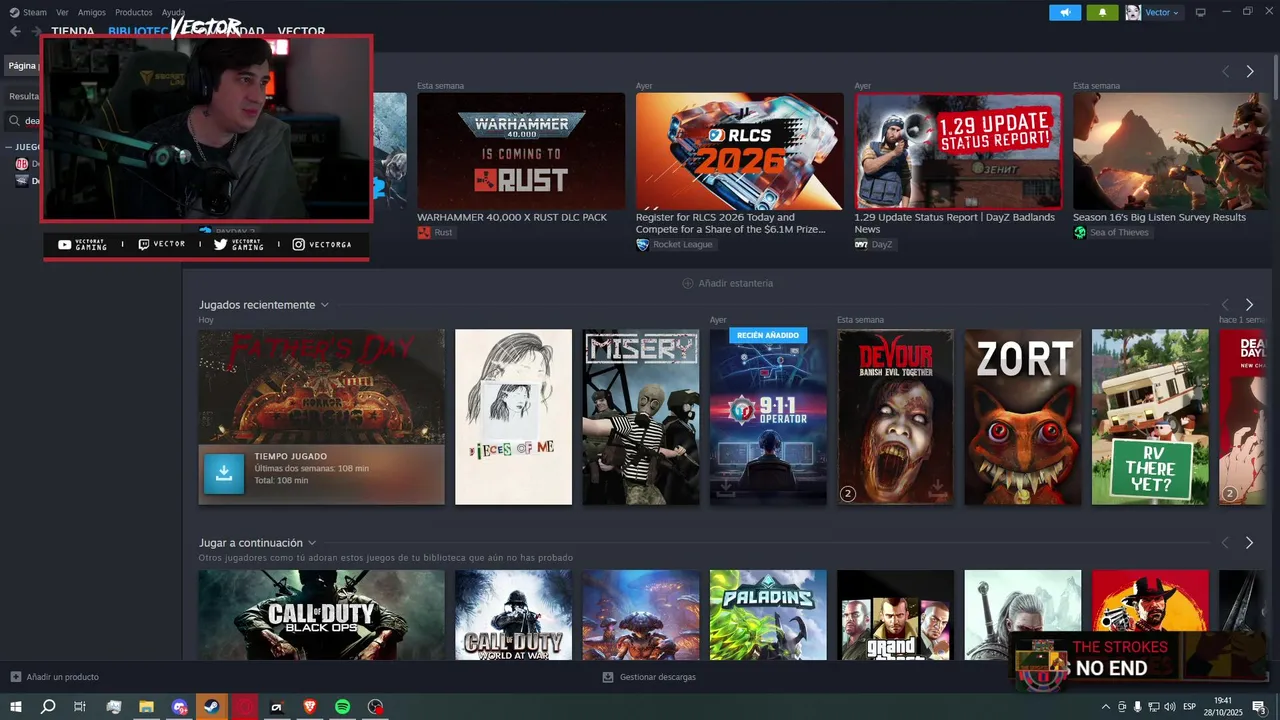Image resolution: width=1280 pixels, height=720 pixels.
Task: Open the Windows notification center icon
Action: coord(1259,707)
